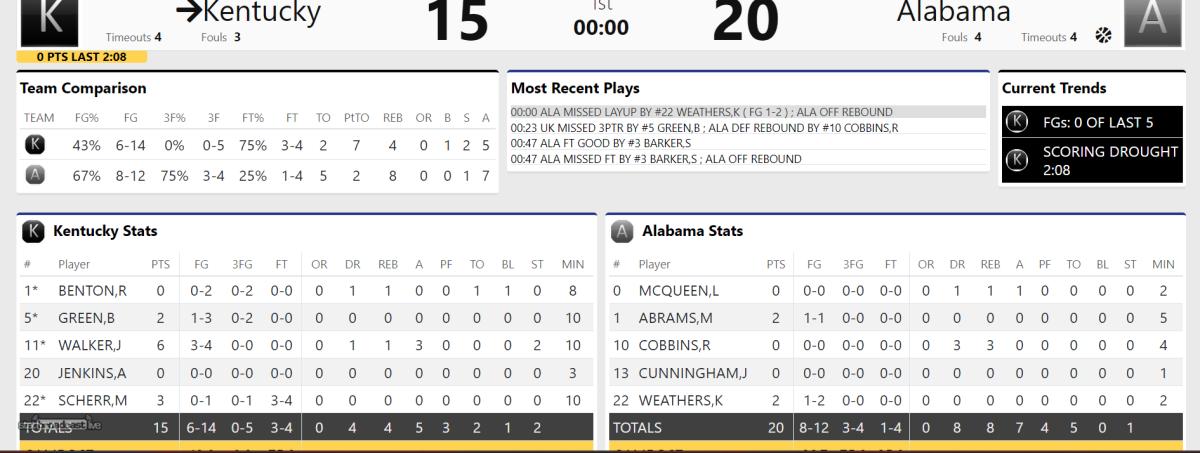The image size is (1200, 453).
Task: Select BENTON,R player name in Kentucky Stats
Action: (92, 291)
